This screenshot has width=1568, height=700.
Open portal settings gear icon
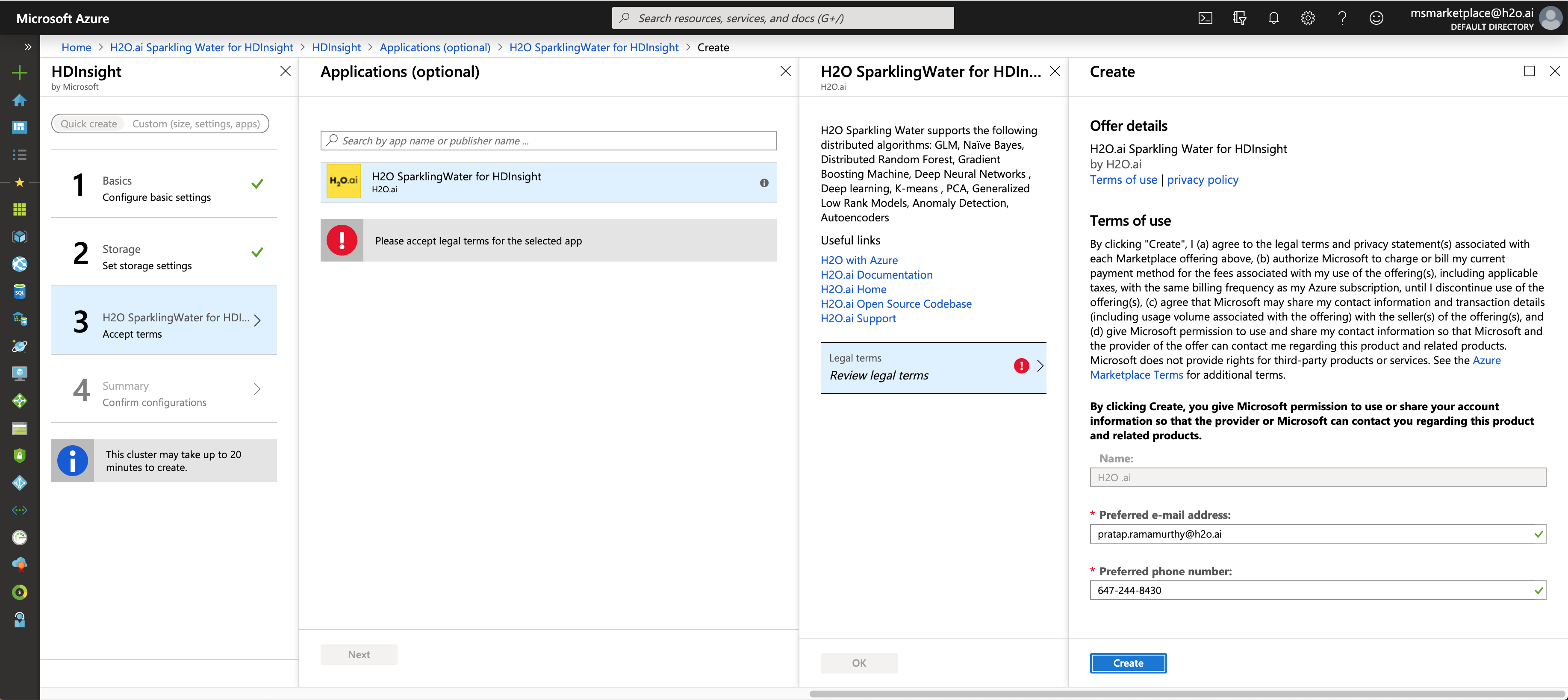tap(1308, 18)
